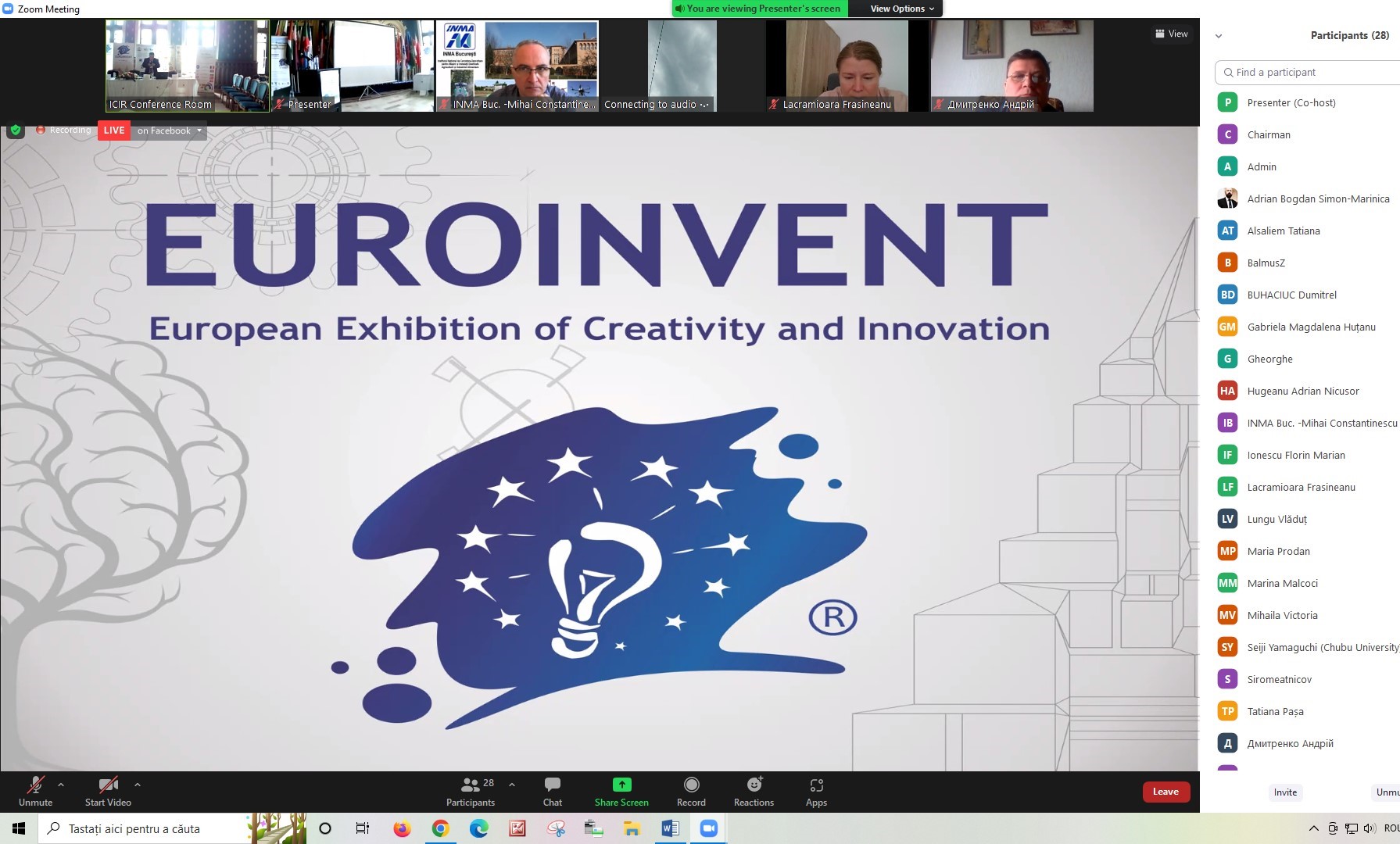Click ICIR Conference Room video thumbnail
The height and width of the screenshot is (844, 1400).
[188, 66]
